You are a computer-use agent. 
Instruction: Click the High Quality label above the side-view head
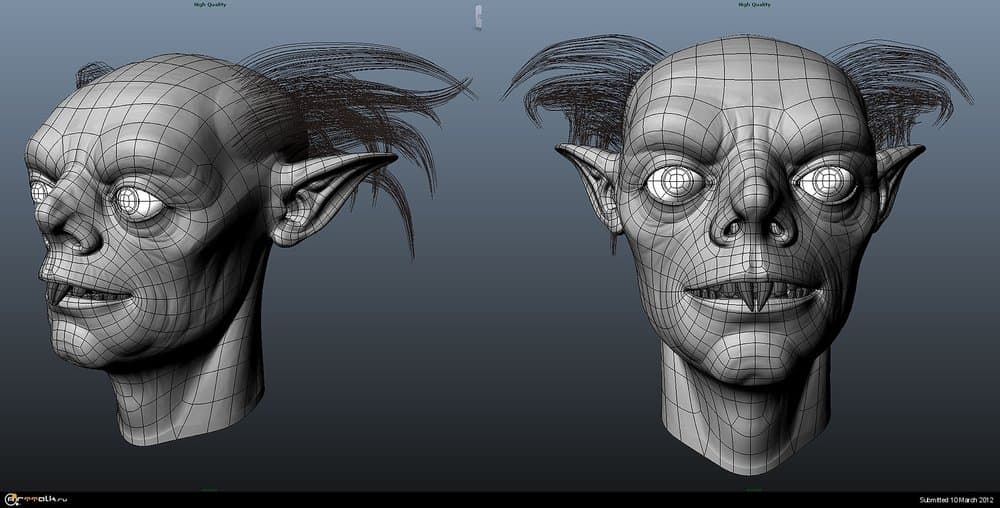[x=210, y=4]
